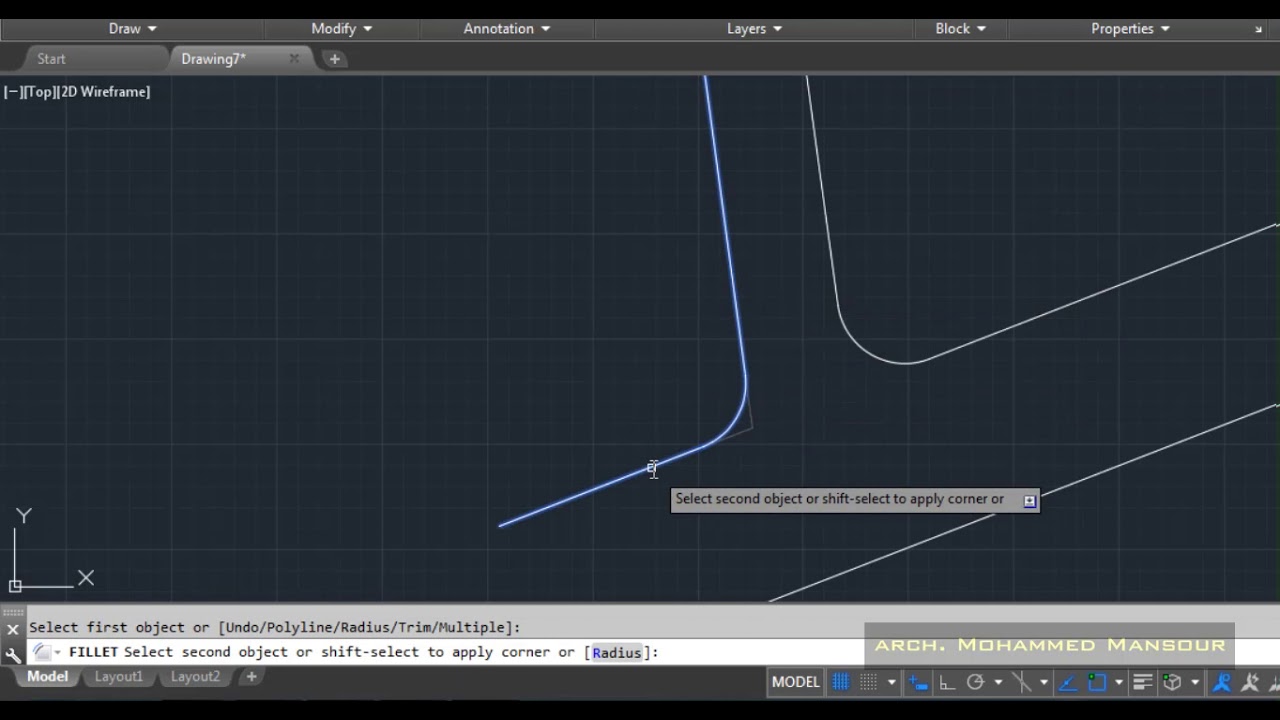Open Object Snap settings dropdown arrow

[1119, 682]
